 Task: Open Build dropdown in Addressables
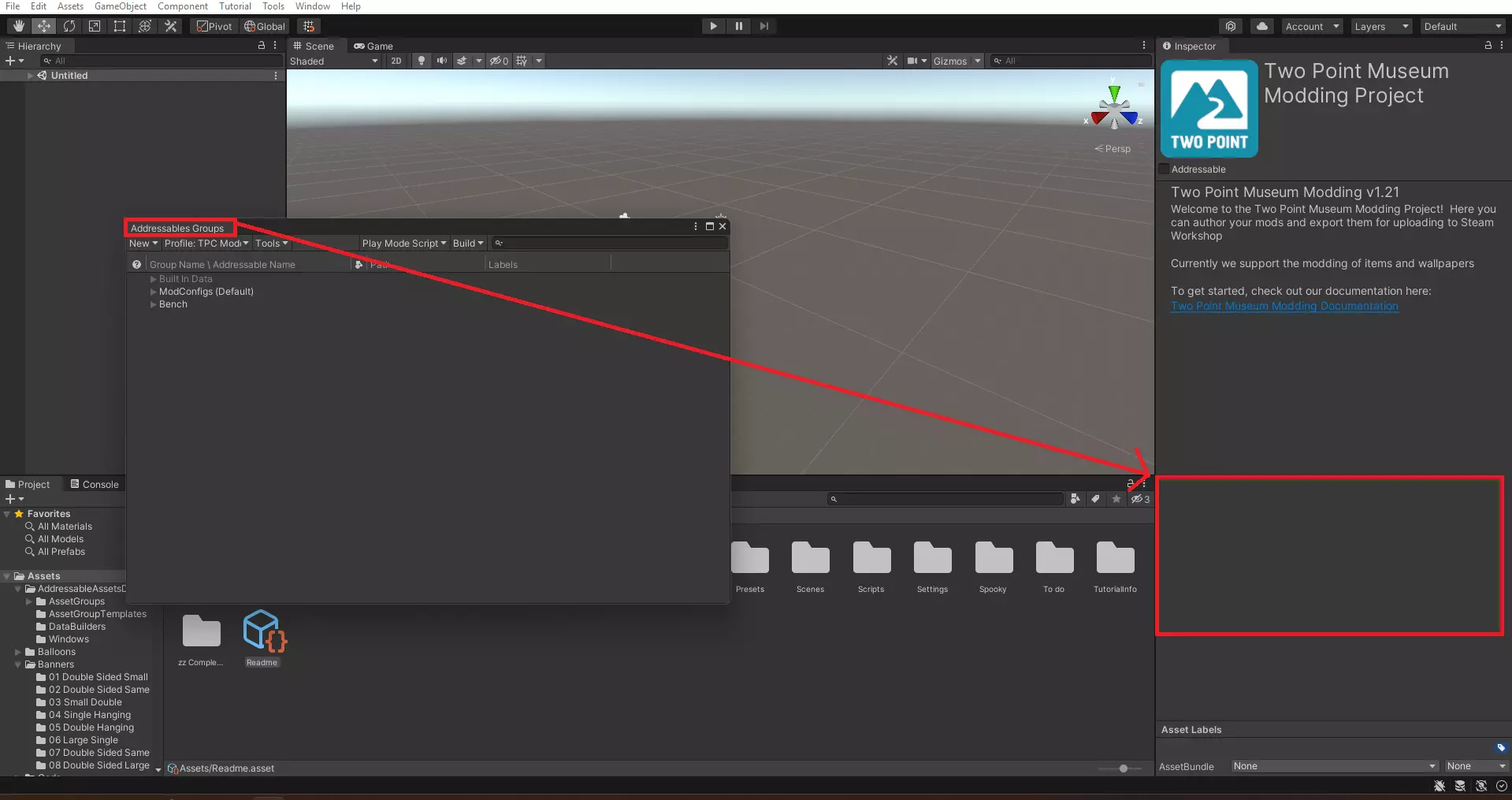click(467, 244)
